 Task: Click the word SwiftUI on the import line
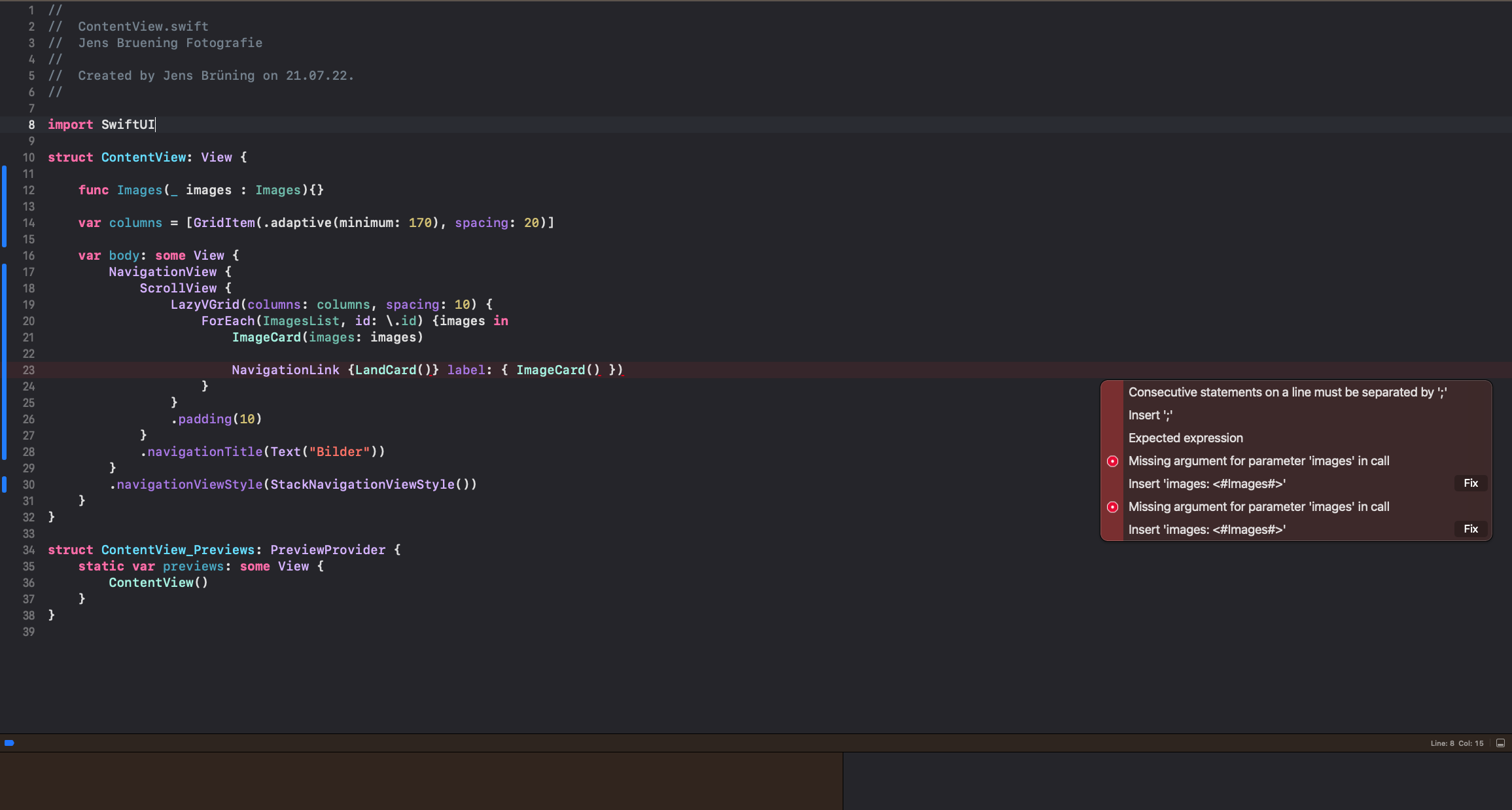(128, 125)
